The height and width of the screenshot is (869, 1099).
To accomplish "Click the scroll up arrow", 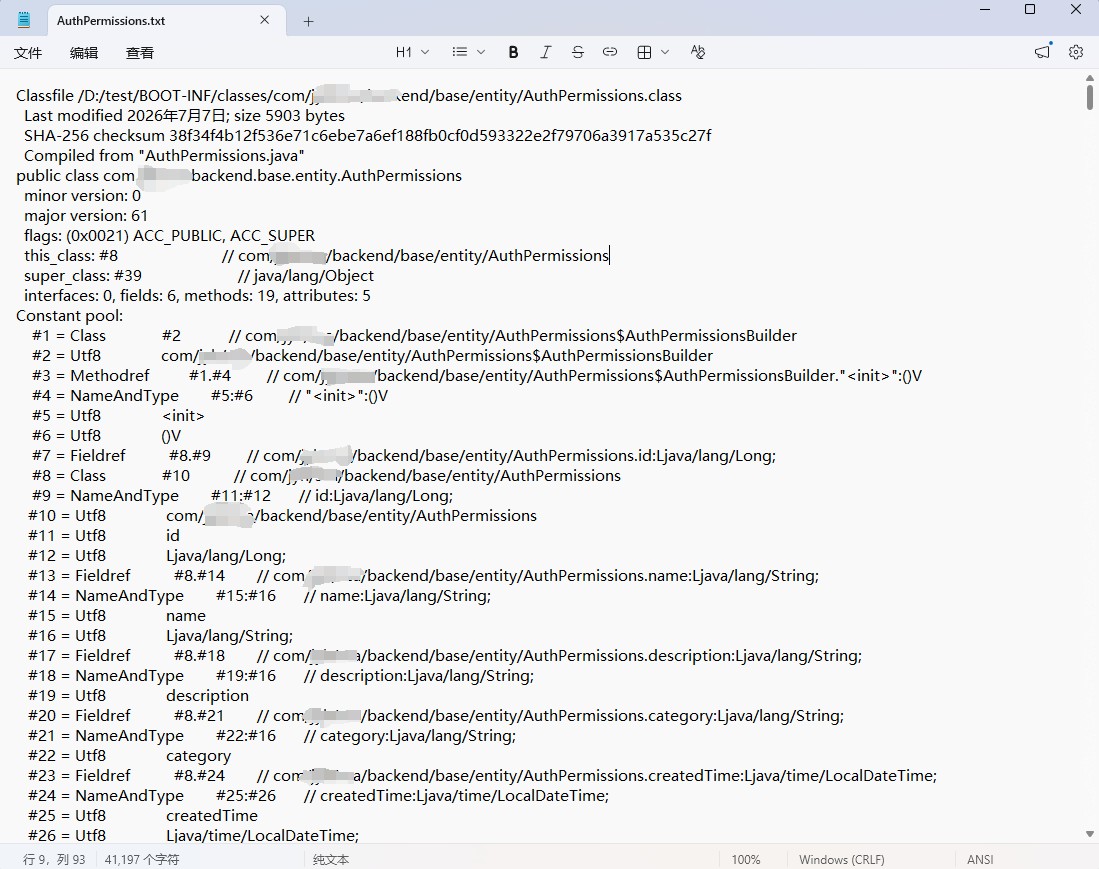I will tap(1089, 77).
